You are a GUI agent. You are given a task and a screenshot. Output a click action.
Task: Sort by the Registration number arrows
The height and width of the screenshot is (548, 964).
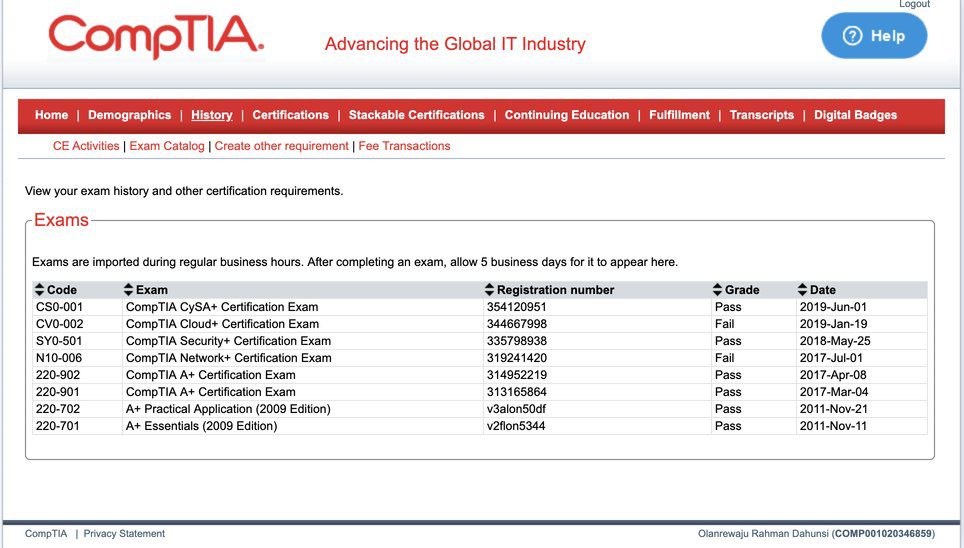pyautogui.click(x=489, y=290)
